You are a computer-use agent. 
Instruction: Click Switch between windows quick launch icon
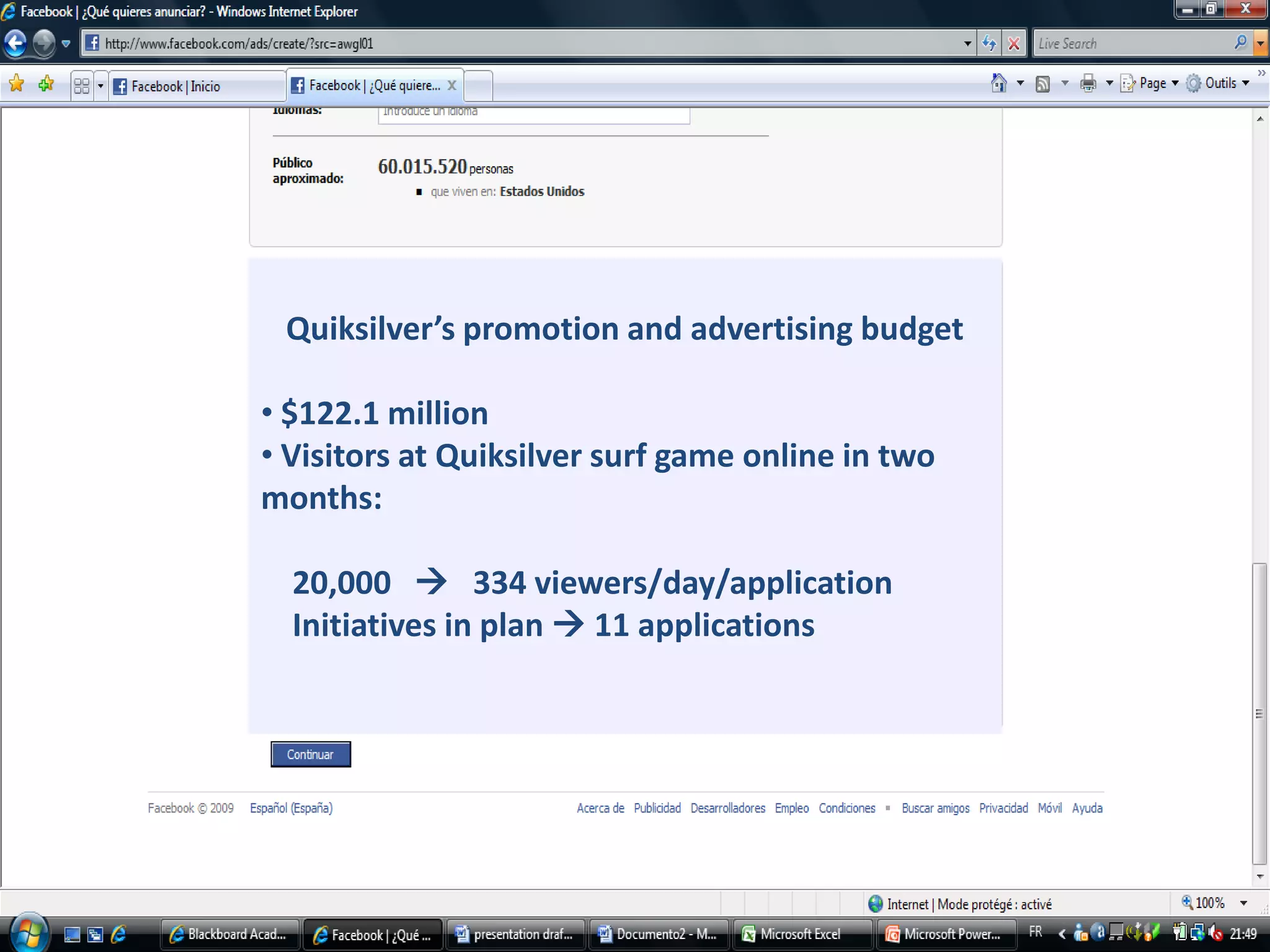point(95,934)
